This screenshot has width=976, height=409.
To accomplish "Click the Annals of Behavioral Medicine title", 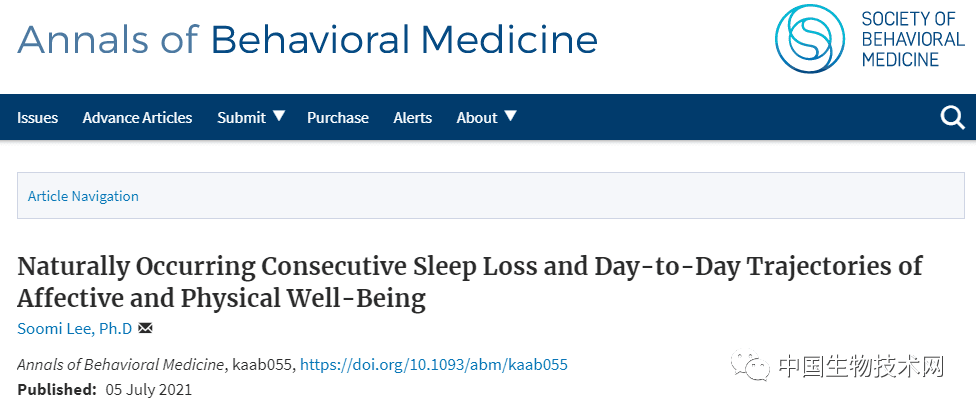I will 307,40.
